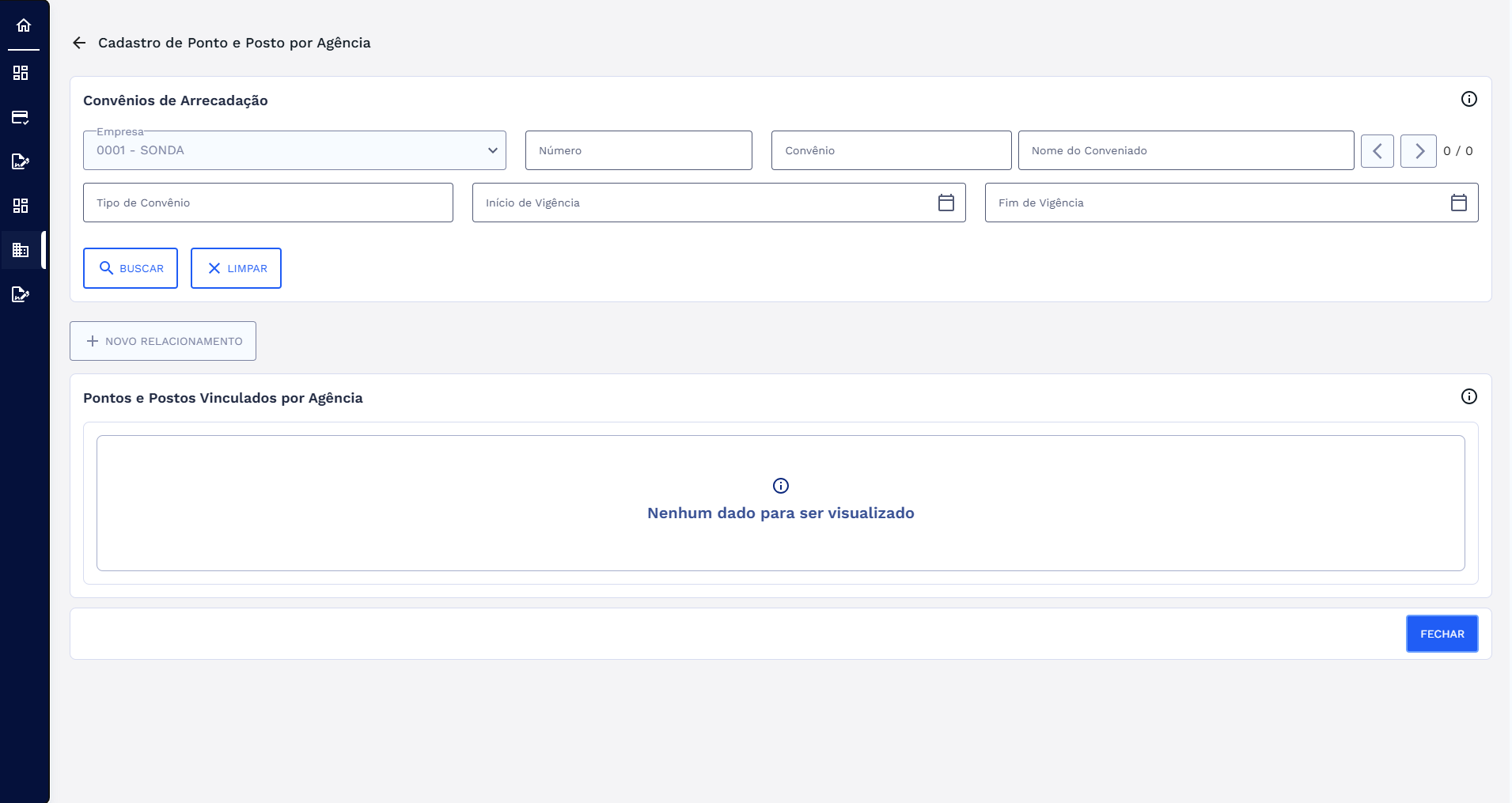Viewport: 1512px width, 803px height.
Task: Go to previous convênio record
Action: pyautogui.click(x=1377, y=151)
